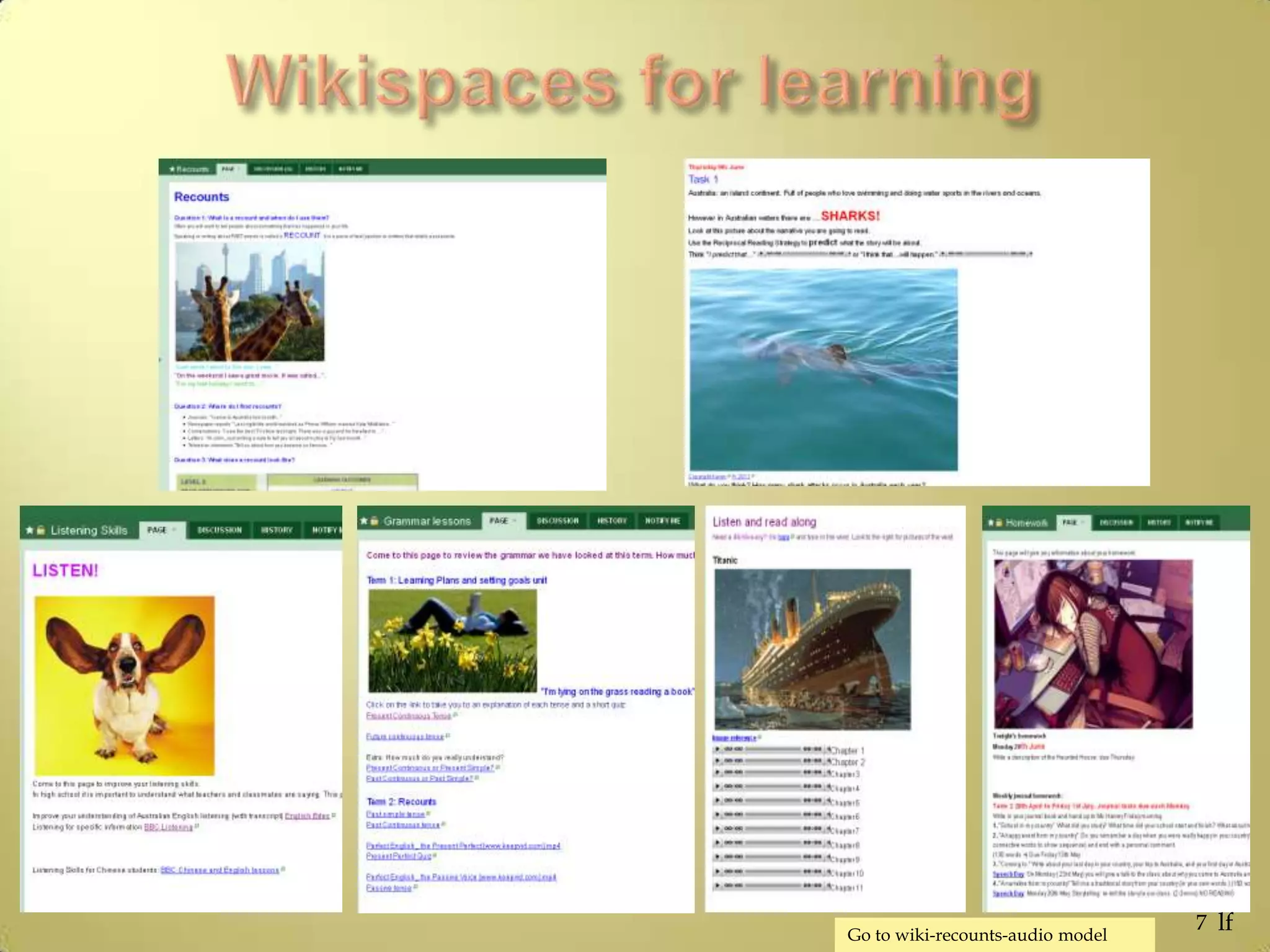Seek within the Chapter 1 audio progress bar
Viewport: 1270px width, 952px height.
tap(773, 749)
